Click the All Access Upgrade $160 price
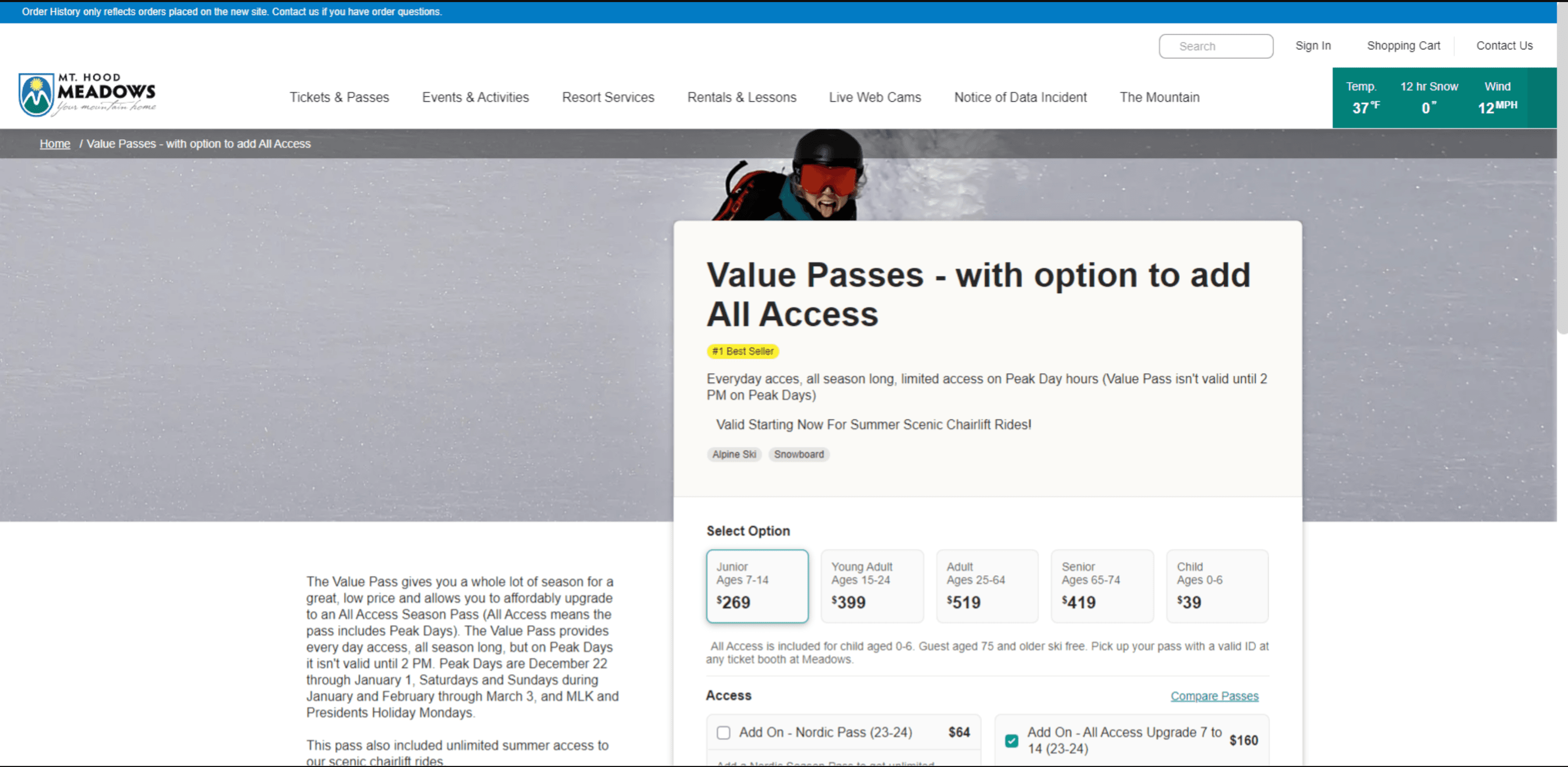The width and height of the screenshot is (1568, 767). pos(1244,741)
